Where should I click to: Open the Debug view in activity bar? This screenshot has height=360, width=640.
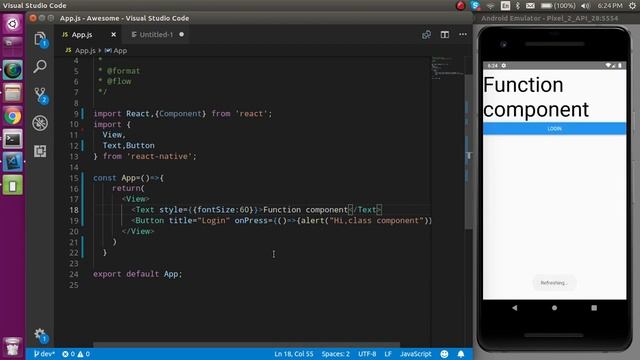click(40, 123)
